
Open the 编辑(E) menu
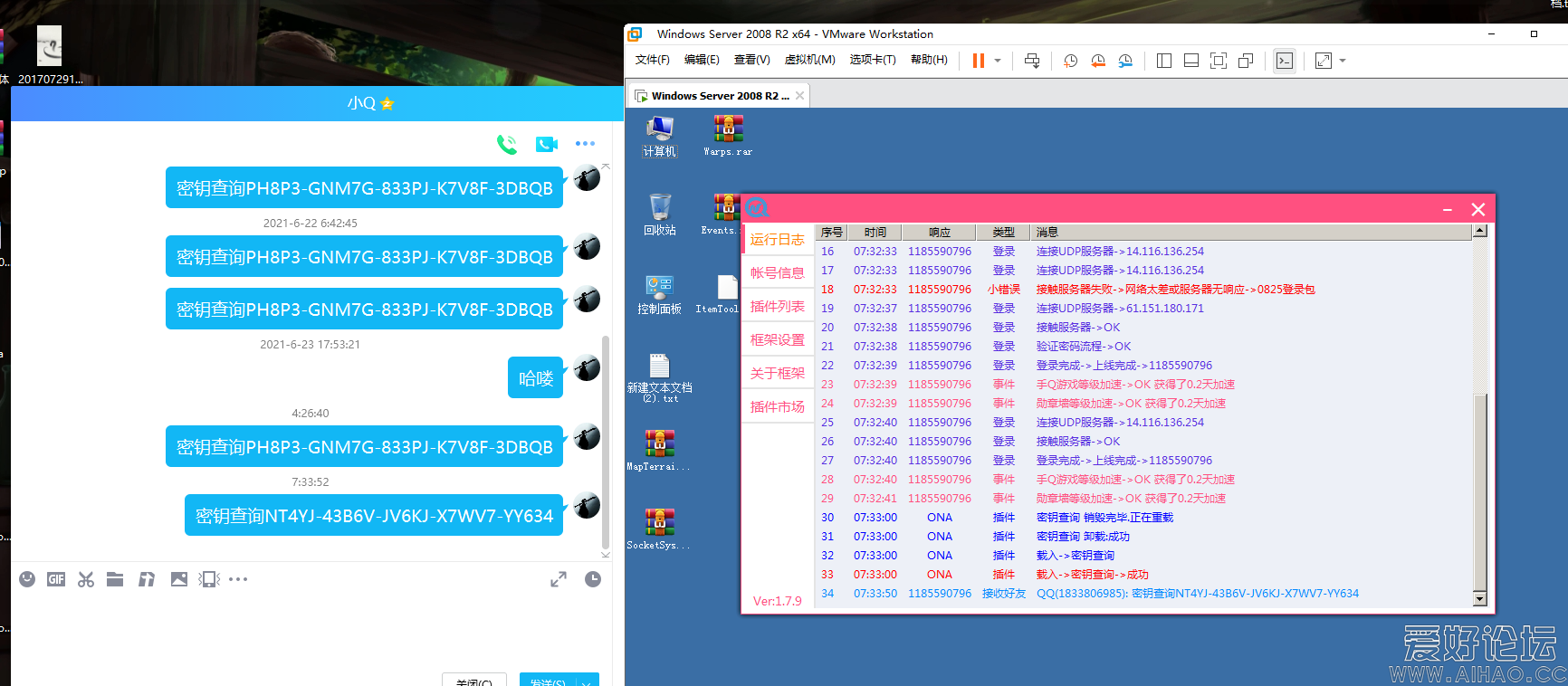coord(702,60)
